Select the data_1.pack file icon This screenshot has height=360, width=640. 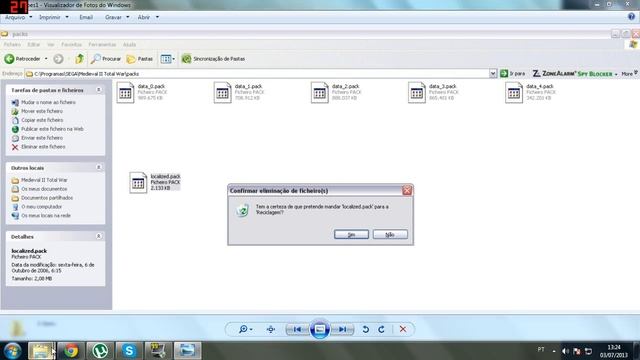[222, 93]
